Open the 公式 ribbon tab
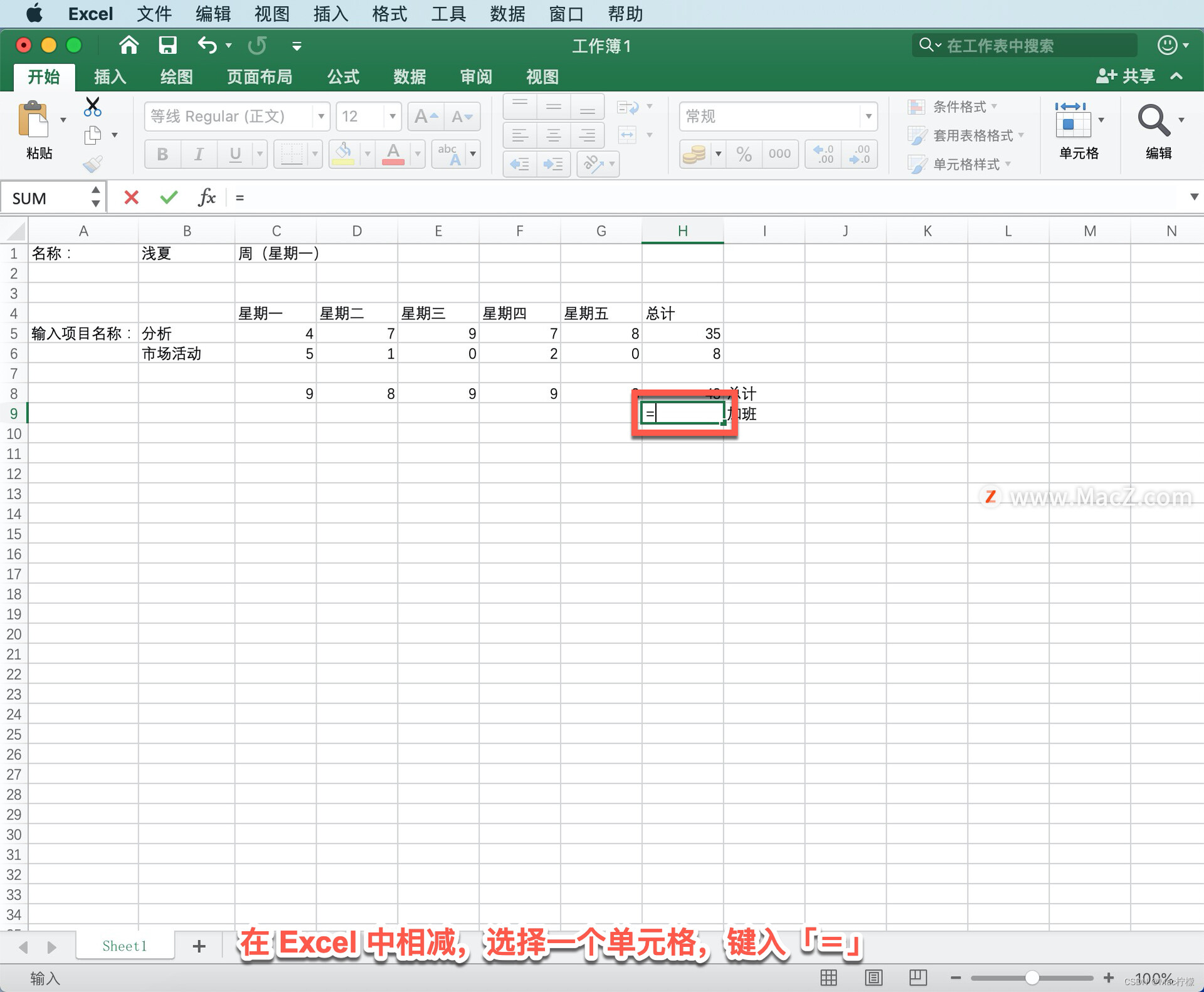Image resolution: width=1204 pixels, height=992 pixels. point(343,77)
